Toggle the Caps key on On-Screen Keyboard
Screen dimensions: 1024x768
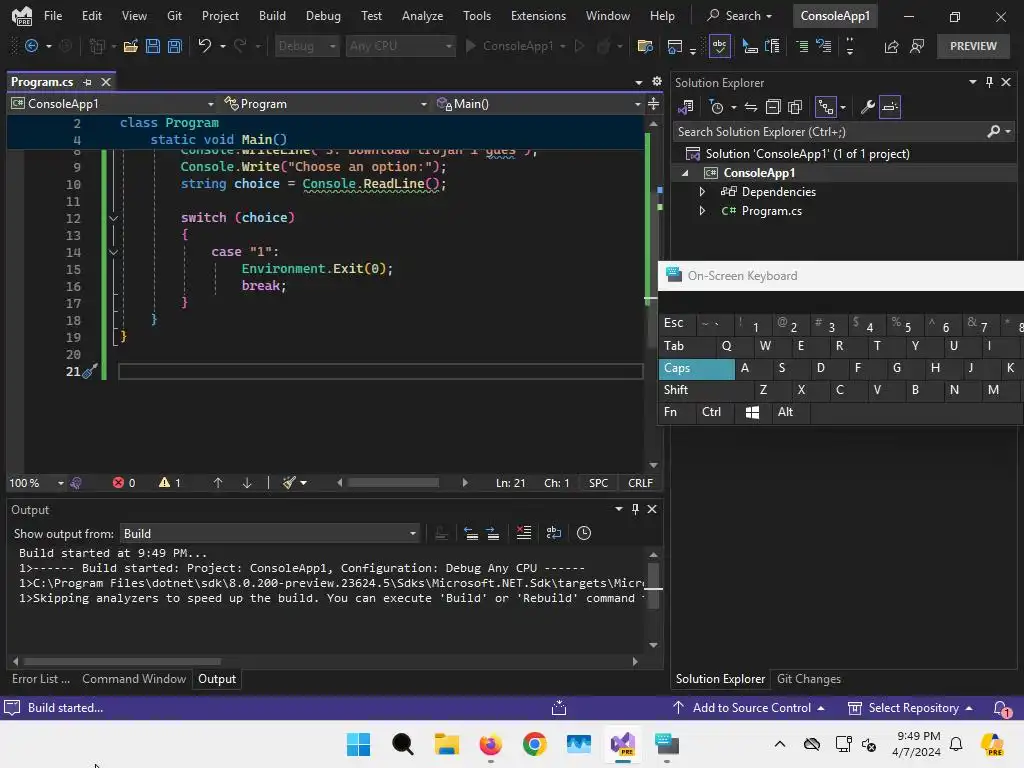696,368
